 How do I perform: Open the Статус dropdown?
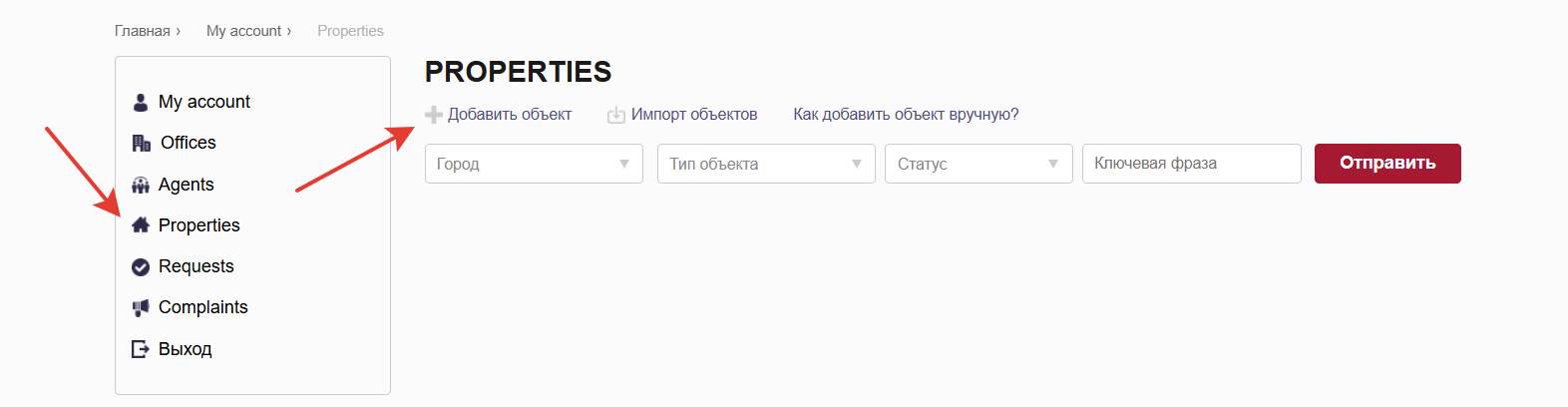tap(978, 164)
